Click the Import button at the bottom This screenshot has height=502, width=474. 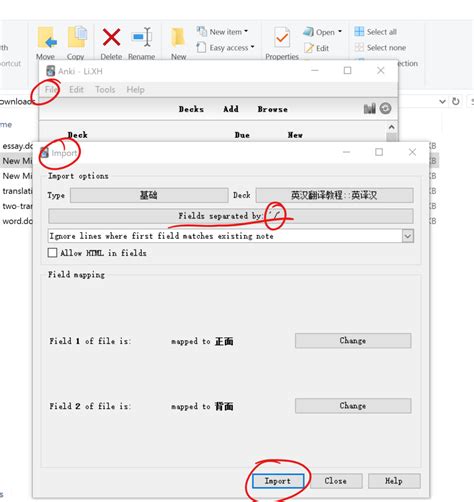[278, 481]
